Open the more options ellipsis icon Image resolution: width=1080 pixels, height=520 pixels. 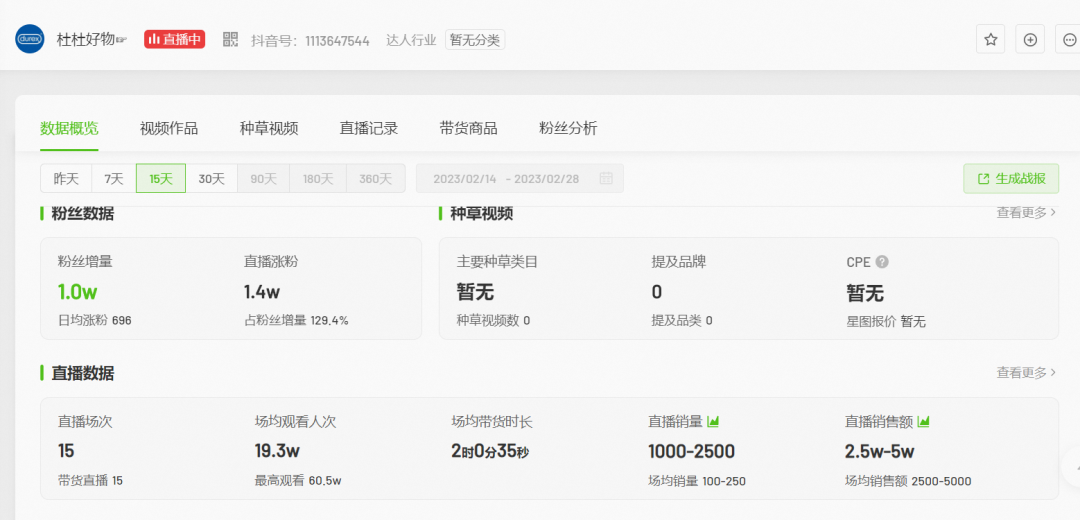(x=1069, y=40)
